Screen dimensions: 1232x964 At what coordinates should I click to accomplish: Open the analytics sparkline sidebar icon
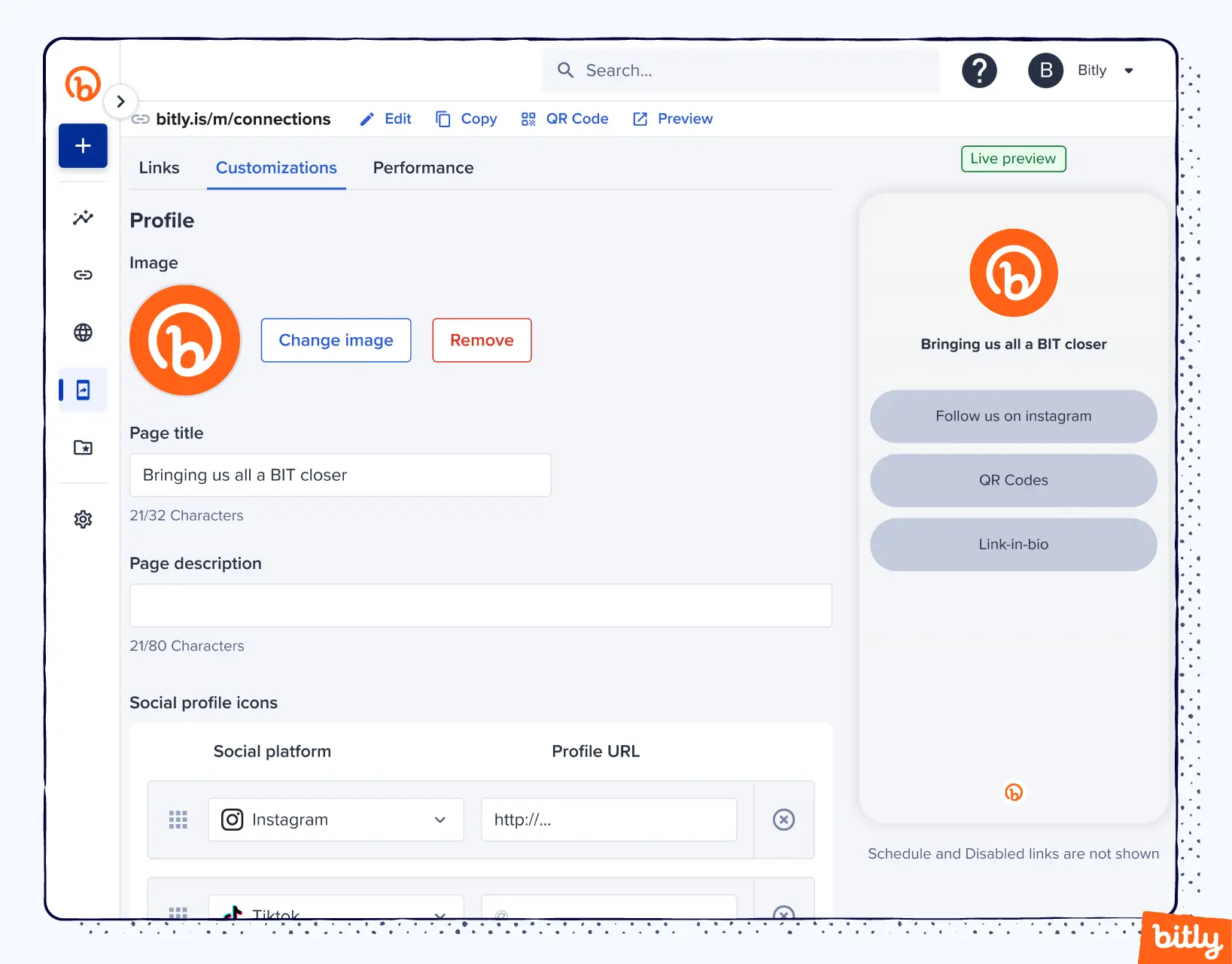(x=83, y=217)
